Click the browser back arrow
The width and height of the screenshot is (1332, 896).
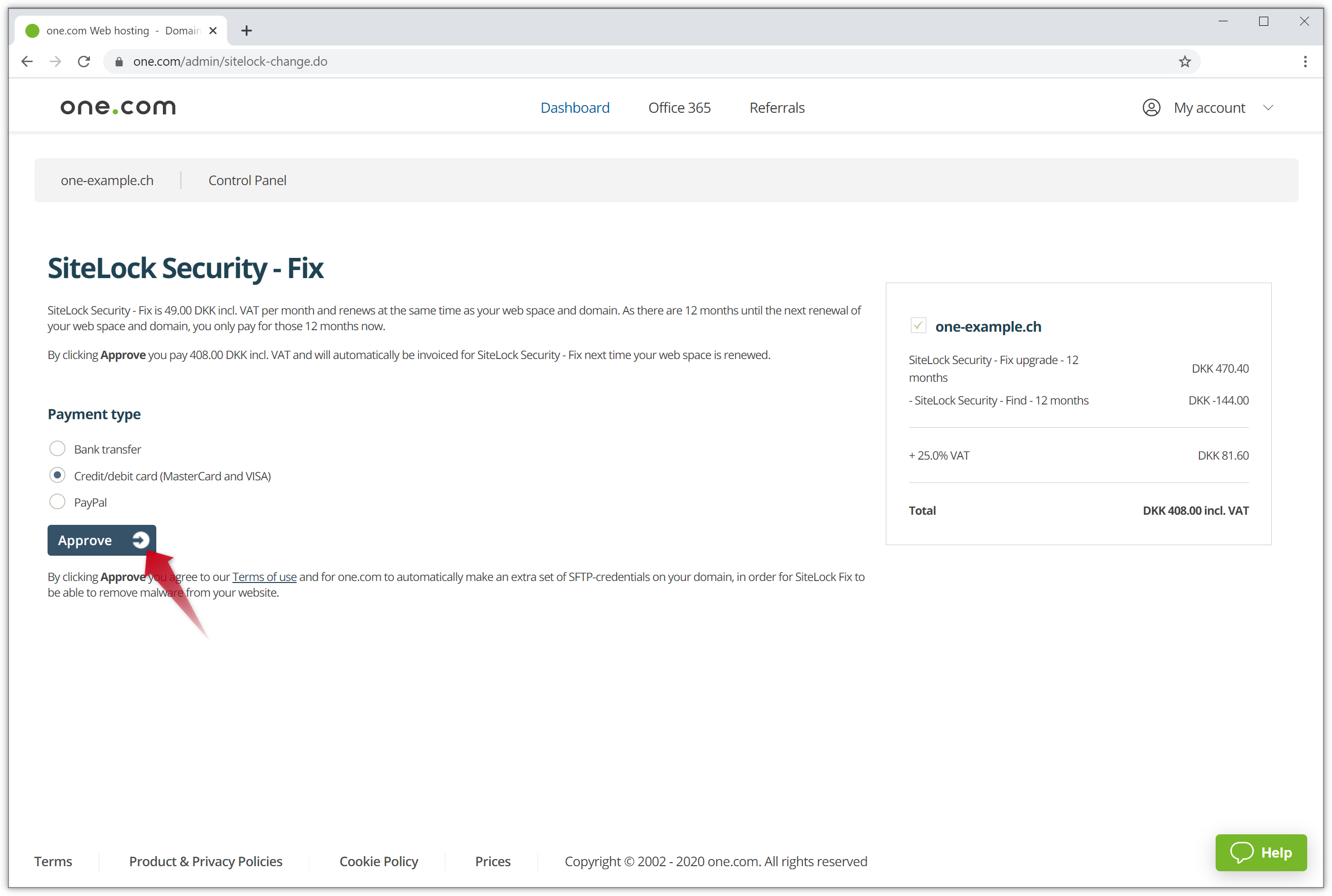click(27, 62)
